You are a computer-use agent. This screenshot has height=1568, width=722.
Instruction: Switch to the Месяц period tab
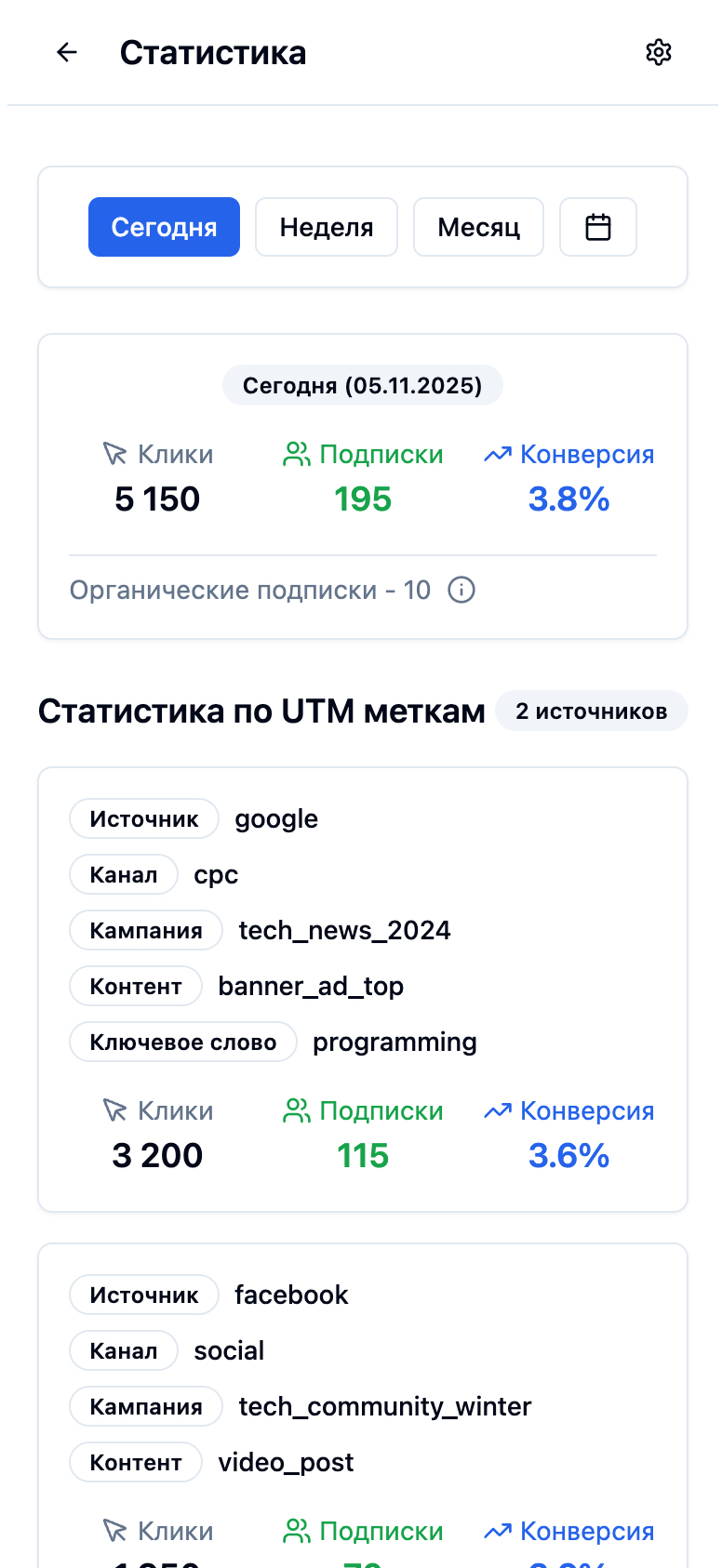click(478, 227)
